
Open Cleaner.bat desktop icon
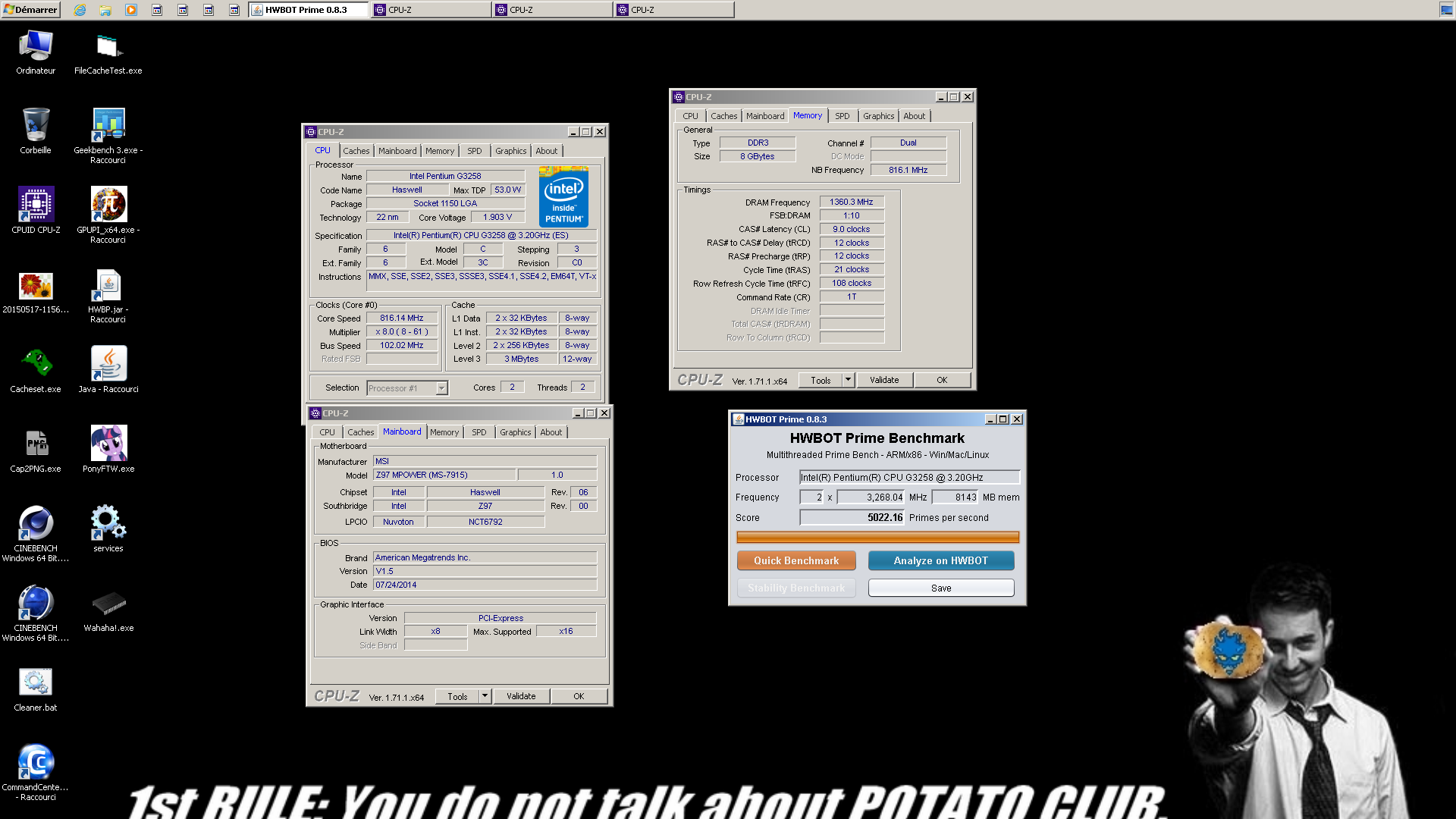[36, 689]
